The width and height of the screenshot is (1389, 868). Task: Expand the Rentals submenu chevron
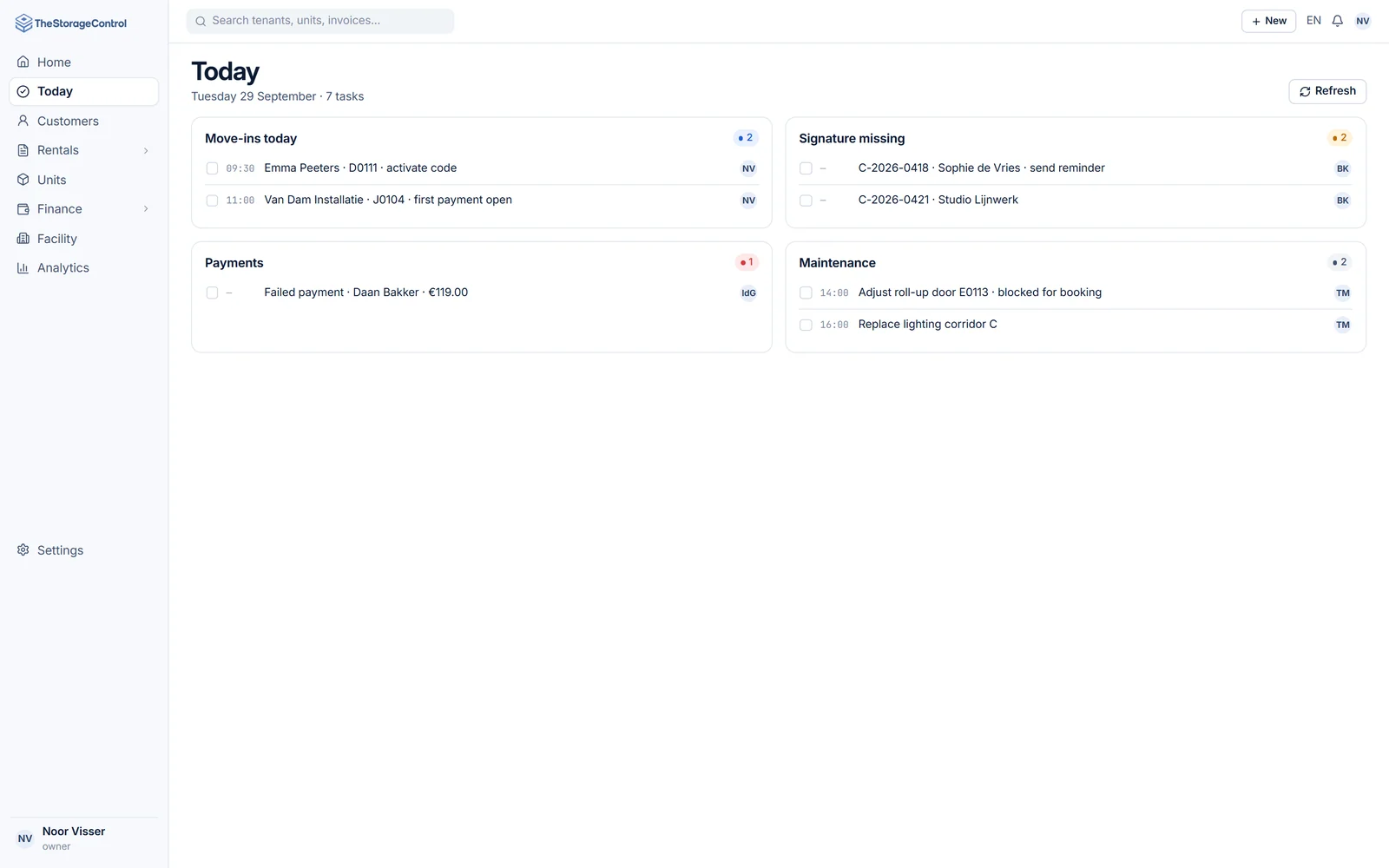point(146,150)
